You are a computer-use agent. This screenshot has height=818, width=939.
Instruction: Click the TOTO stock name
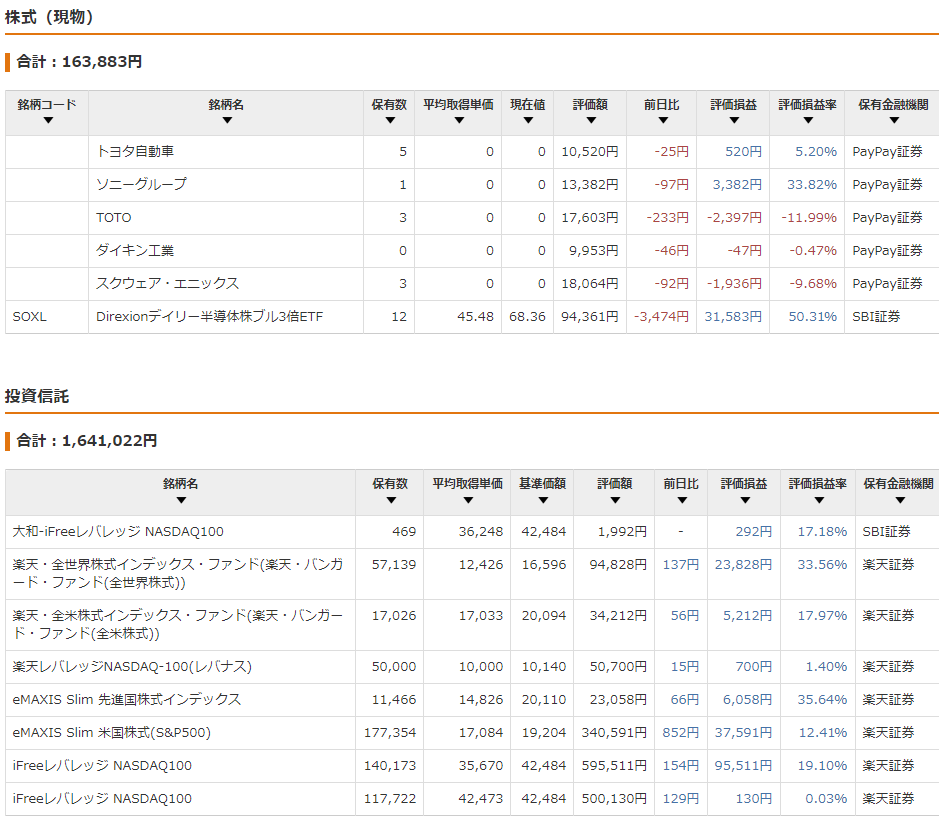[114, 217]
